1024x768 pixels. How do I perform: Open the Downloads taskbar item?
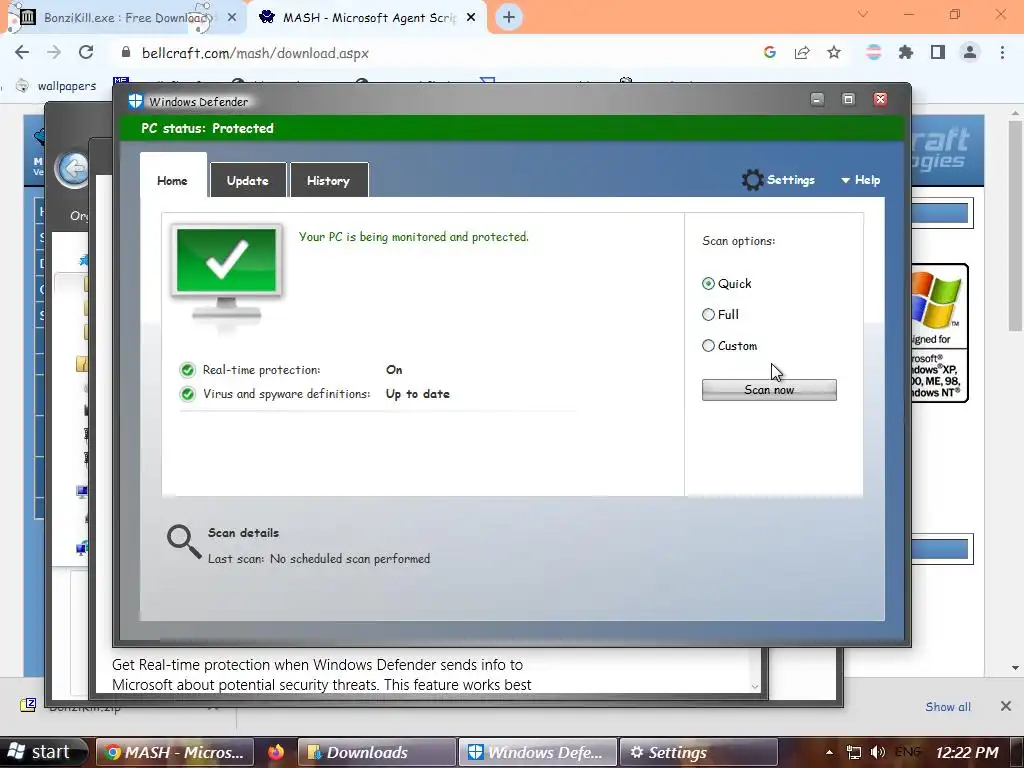click(377, 752)
